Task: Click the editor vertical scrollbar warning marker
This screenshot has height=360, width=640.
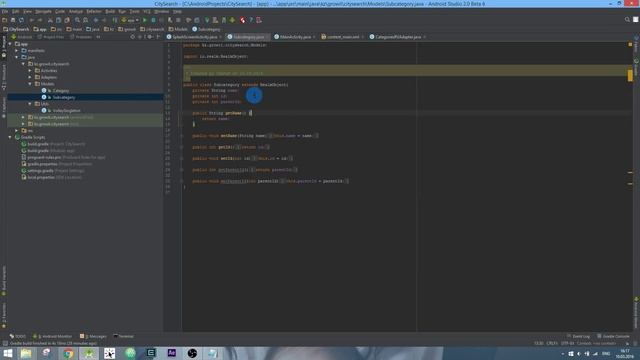Action: point(630,75)
